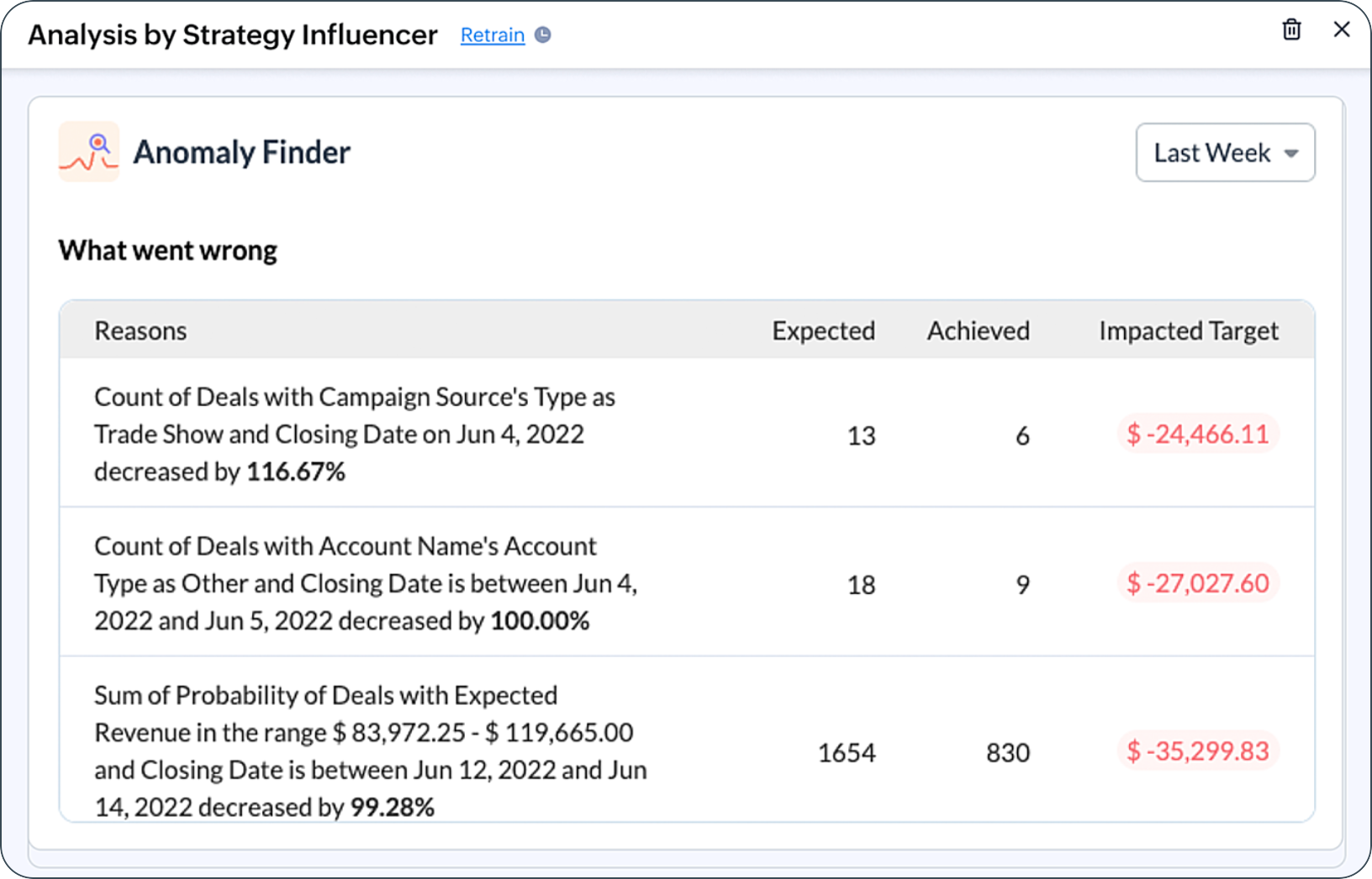Screen dimensions: 1372x879
Task: Select the Sum of Probability reason row
Action: (x=370, y=750)
